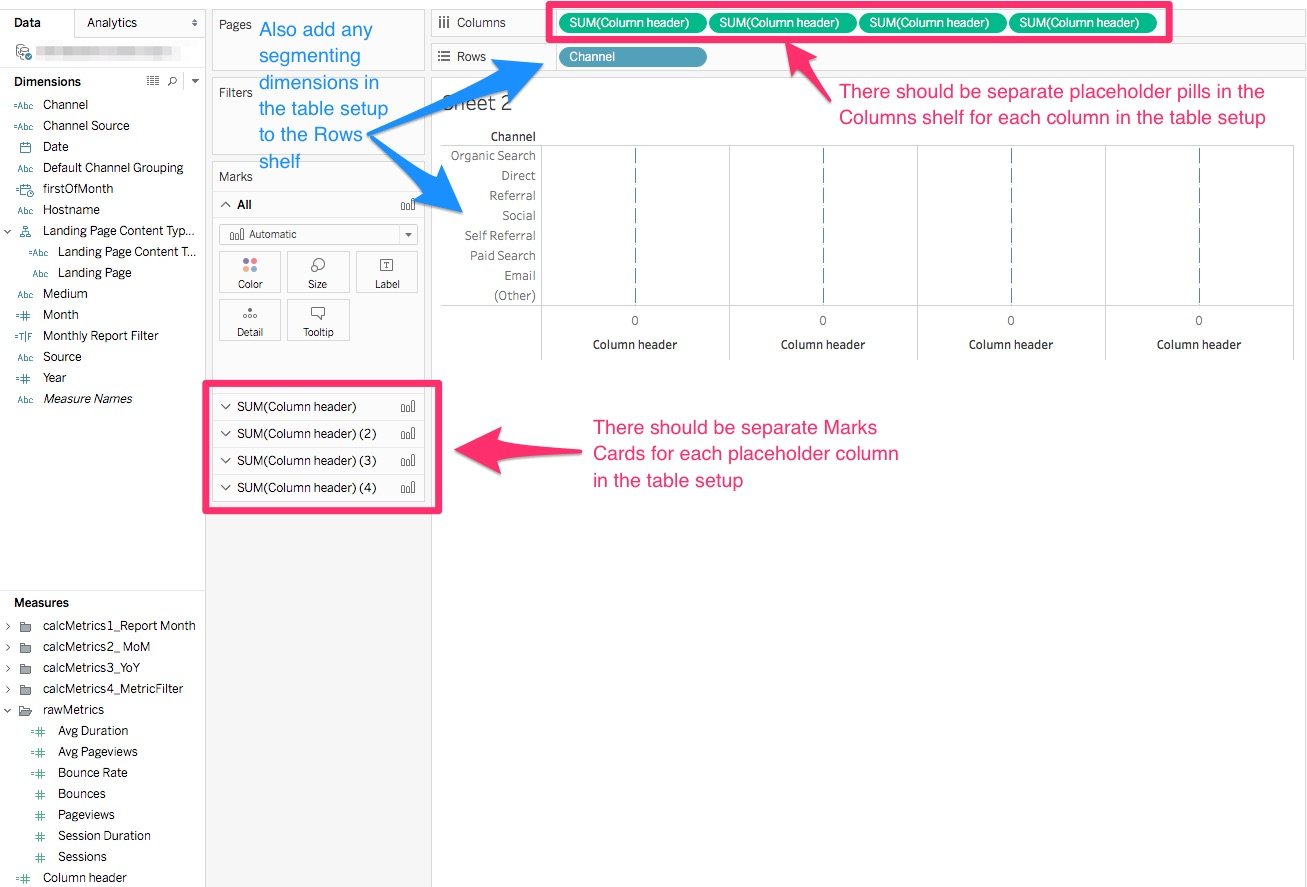Select the Channel pill on the Rows shelf
This screenshot has height=887, width=1307.
pos(631,57)
